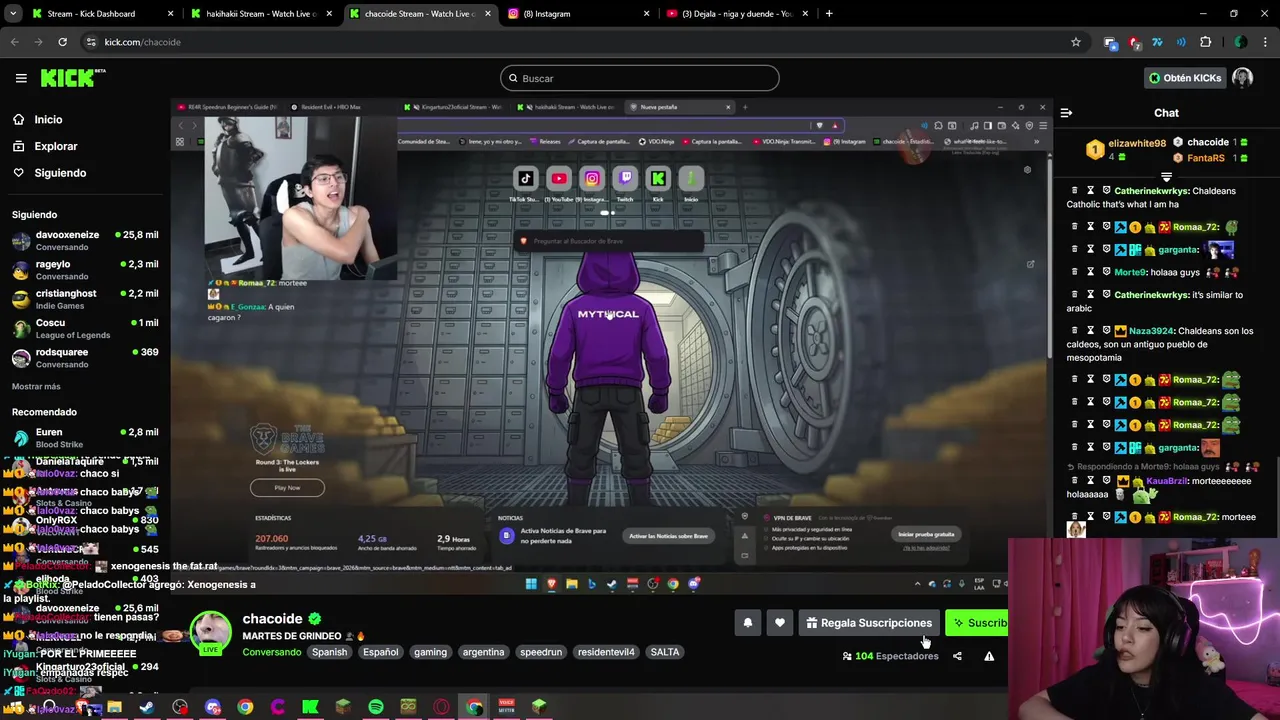The image size is (1280, 720).
Task: Toggle notification bell for chacoide
Action: tap(747, 623)
